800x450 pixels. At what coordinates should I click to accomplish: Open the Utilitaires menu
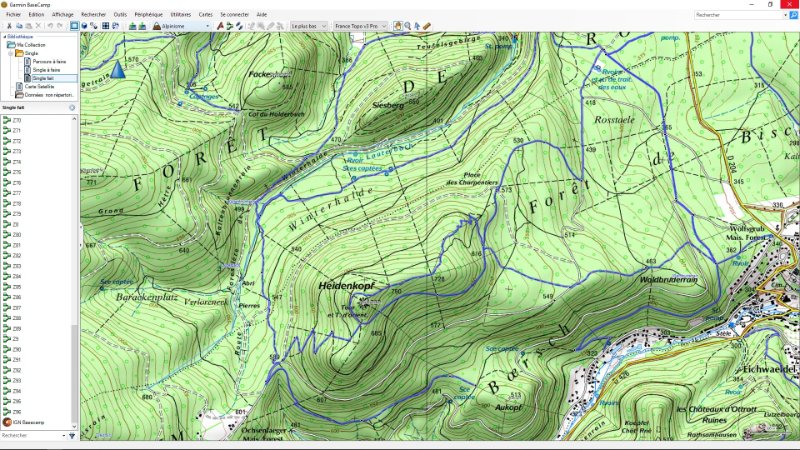pos(180,15)
